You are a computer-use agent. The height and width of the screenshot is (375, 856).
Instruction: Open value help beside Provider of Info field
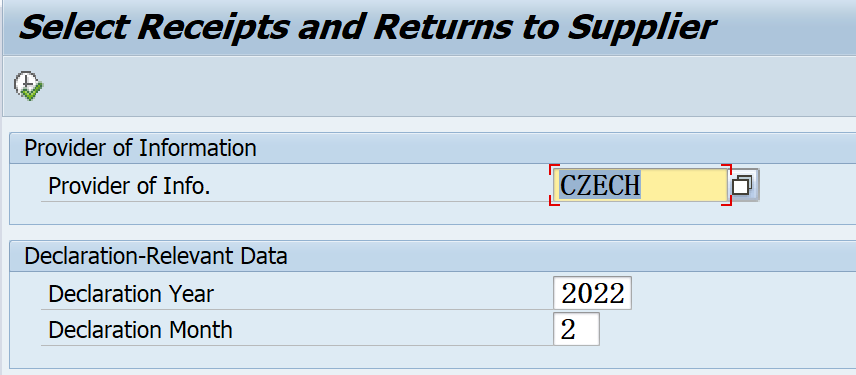click(744, 186)
